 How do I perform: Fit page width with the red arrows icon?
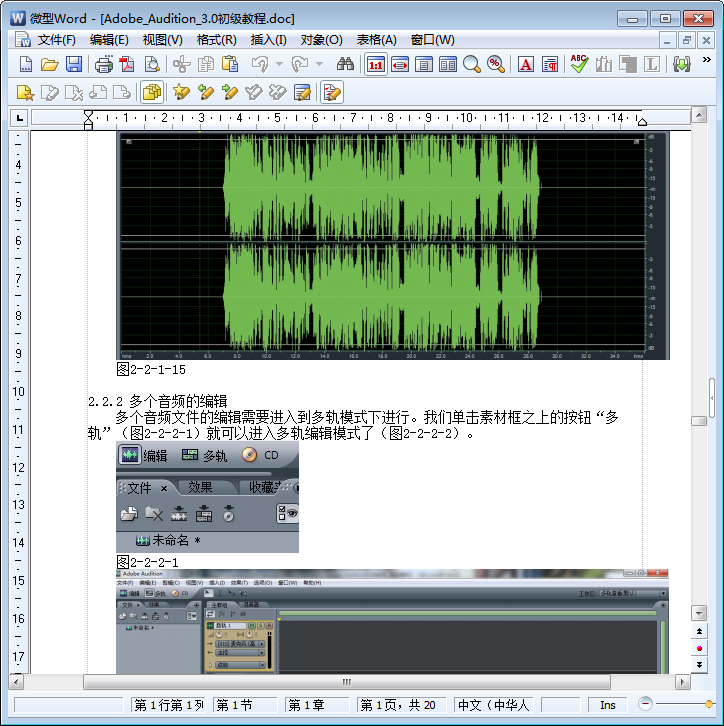coord(399,64)
